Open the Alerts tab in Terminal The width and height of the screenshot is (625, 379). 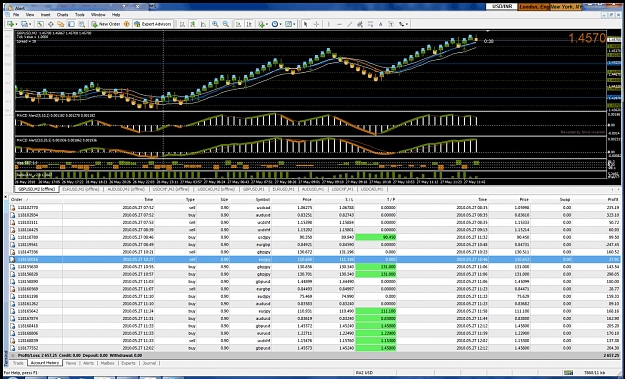click(88, 363)
